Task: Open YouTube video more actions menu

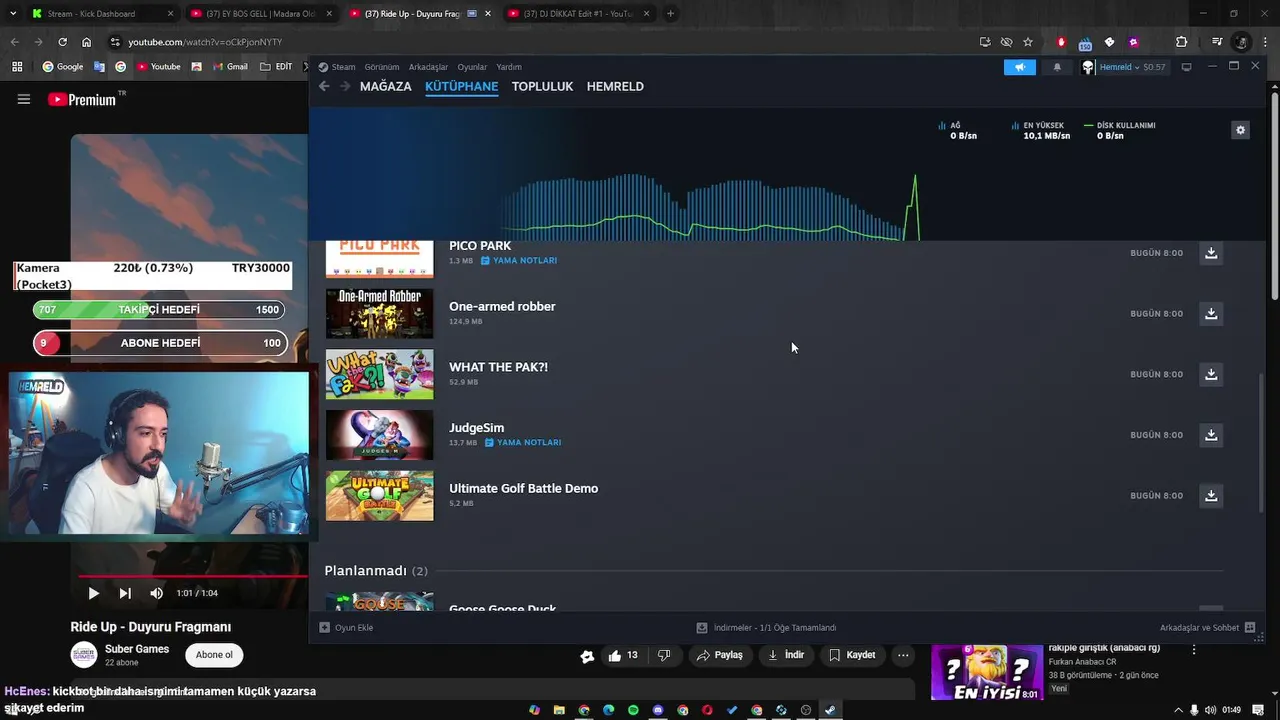Action: click(x=903, y=655)
